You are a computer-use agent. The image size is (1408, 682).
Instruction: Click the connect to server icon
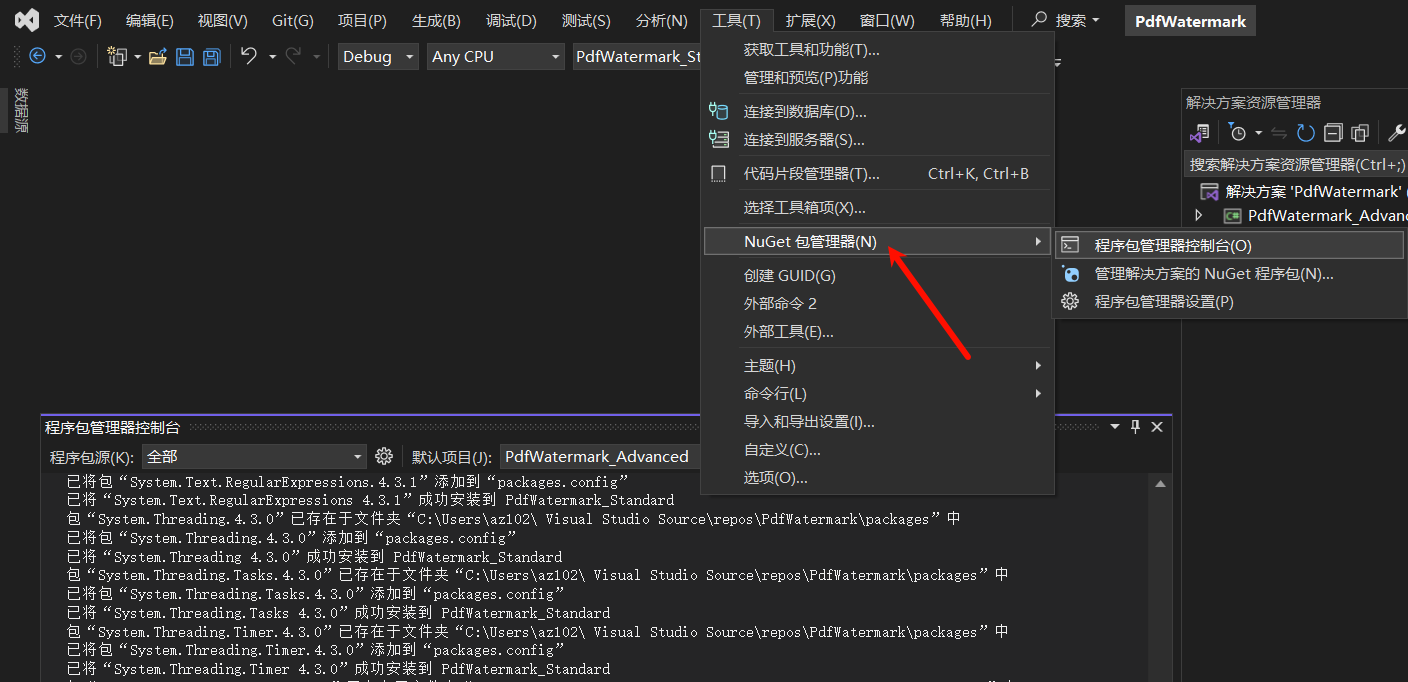(719, 139)
